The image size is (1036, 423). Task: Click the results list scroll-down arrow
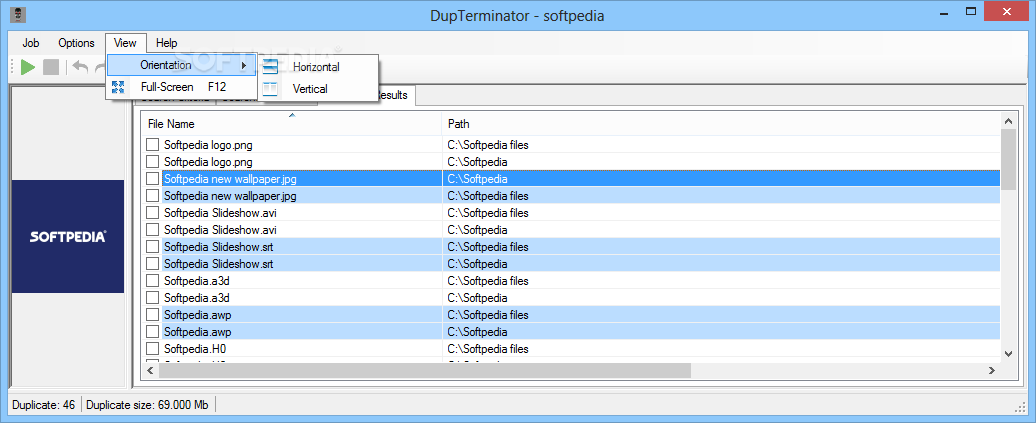1008,354
